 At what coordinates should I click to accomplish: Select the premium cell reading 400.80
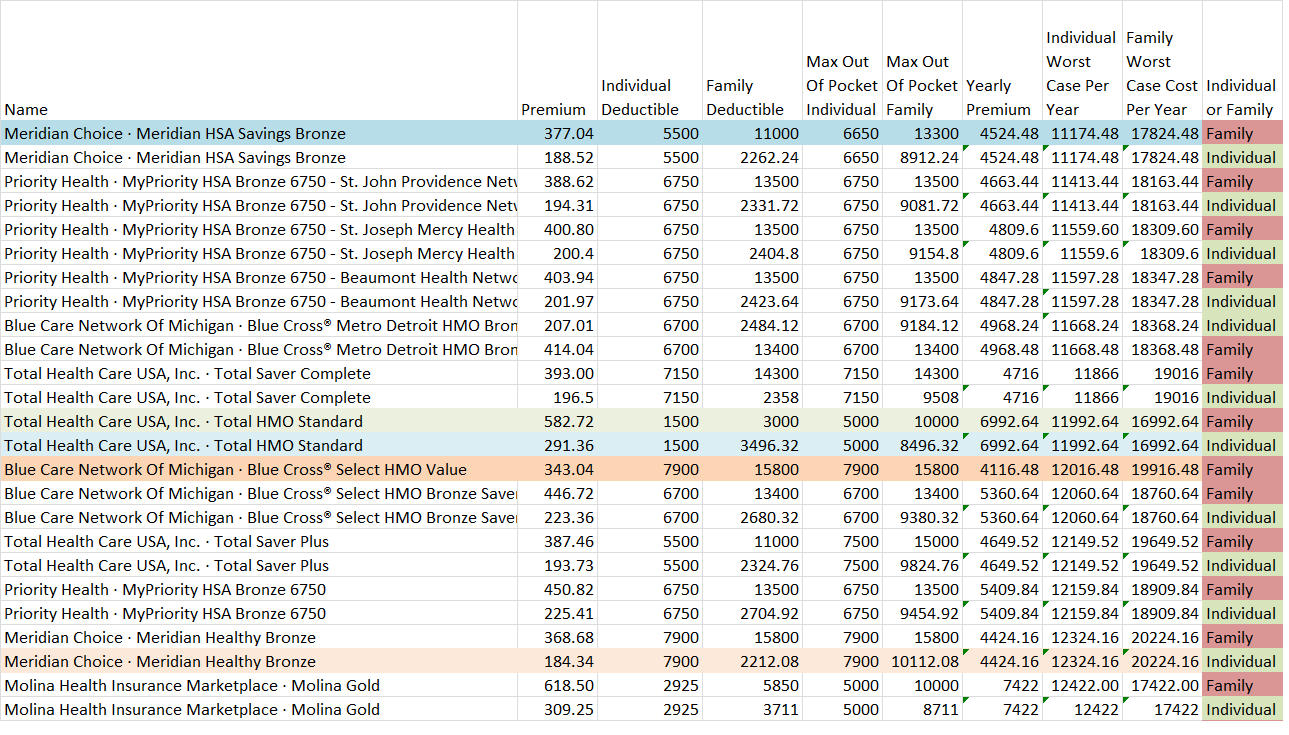(x=557, y=229)
